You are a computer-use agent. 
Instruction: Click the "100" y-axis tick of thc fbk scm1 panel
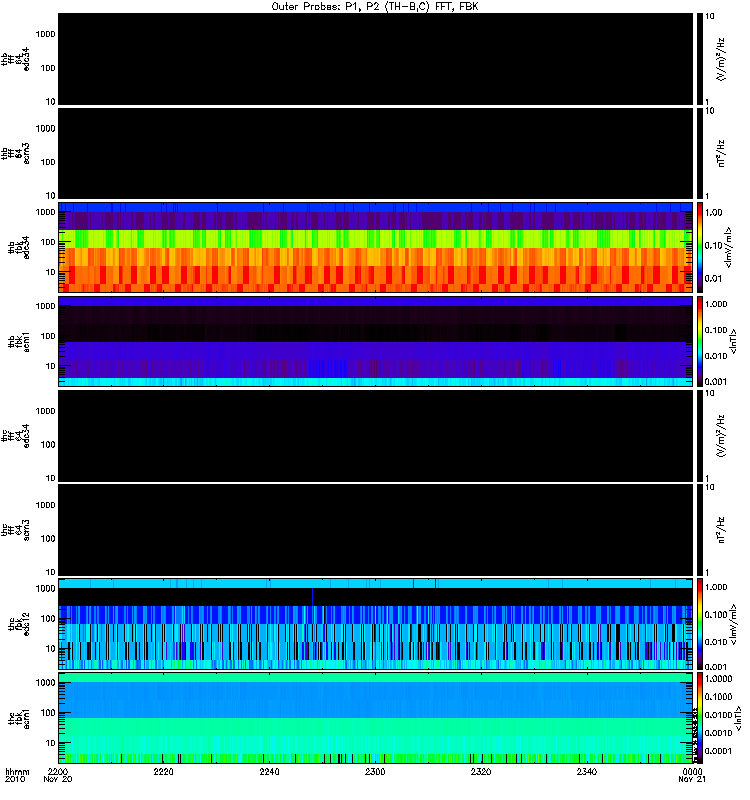click(48, 713)
